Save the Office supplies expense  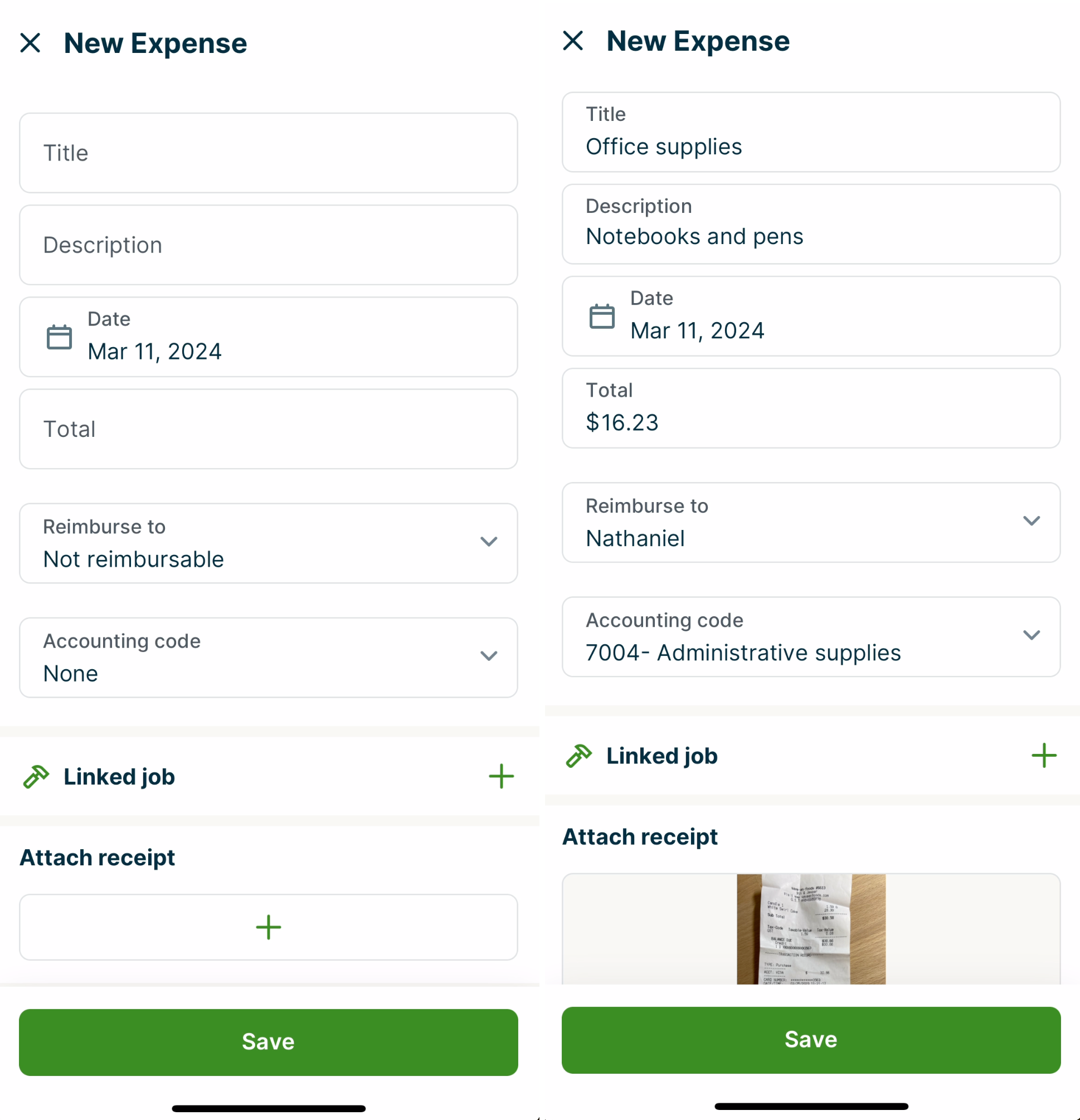click(811, 1040)
